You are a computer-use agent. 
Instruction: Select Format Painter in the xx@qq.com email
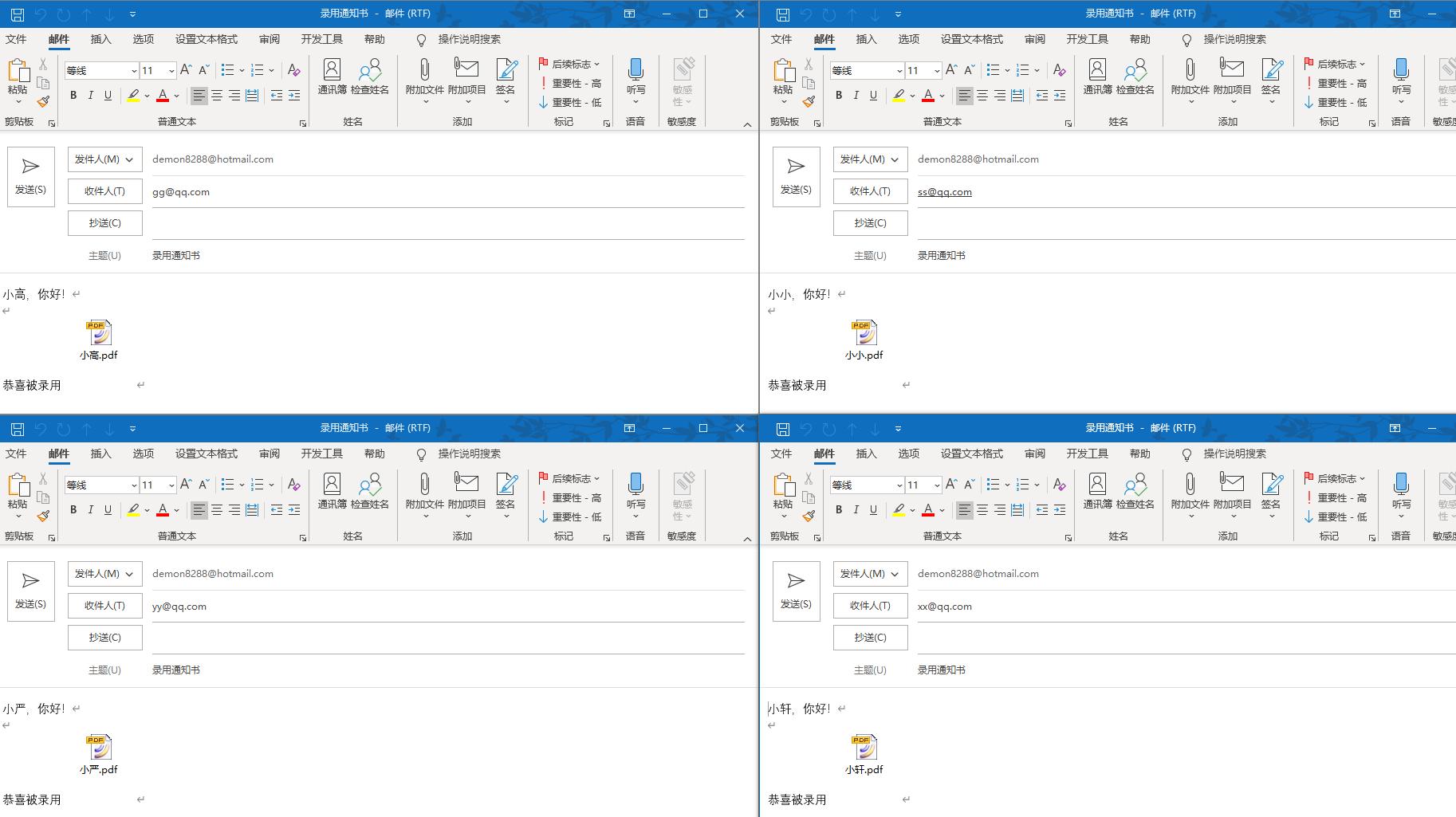[809, 517]
